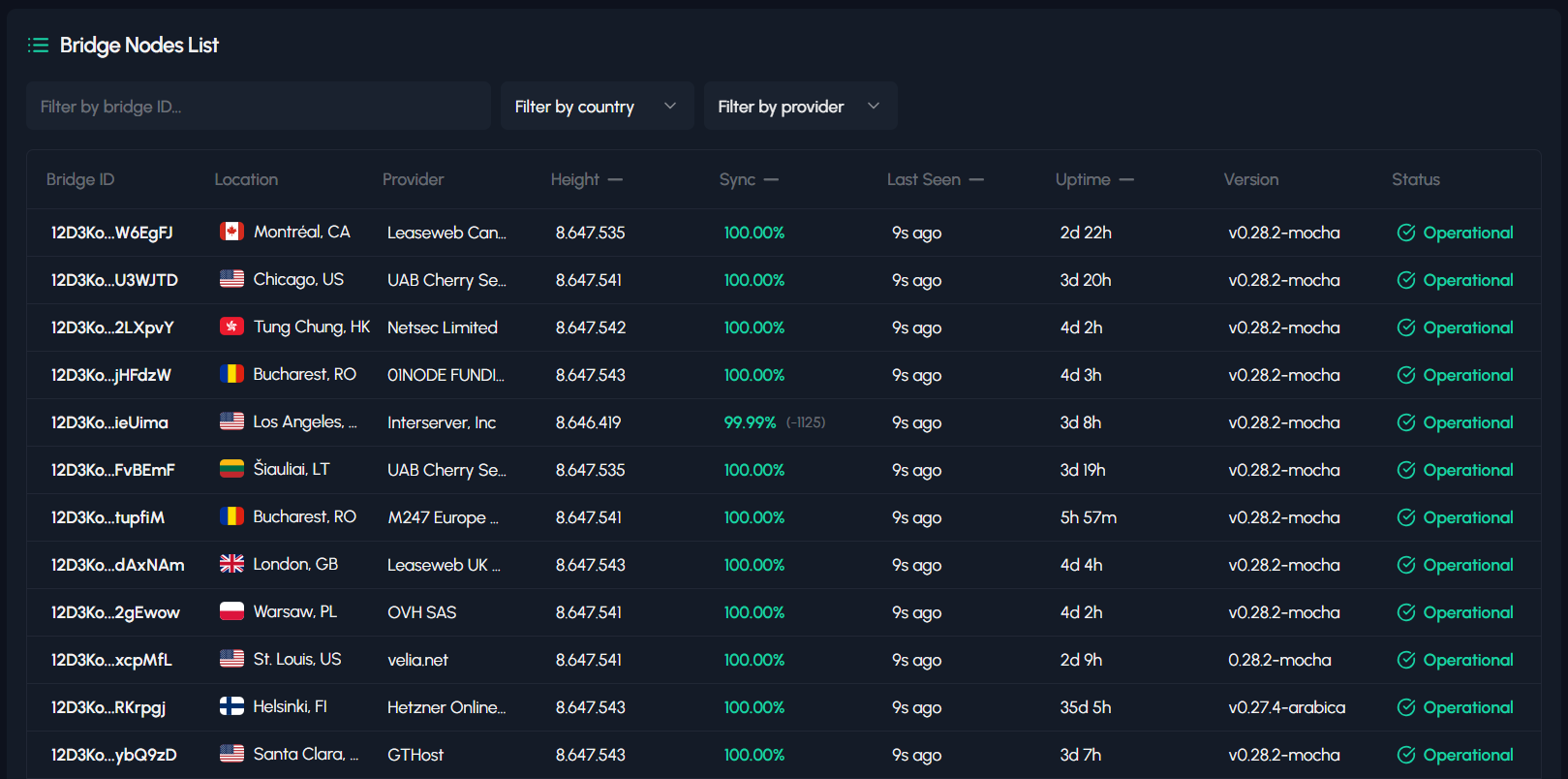This screenshot has height=779, width=1568.
Task: Open bridge node 12D3Ko...2LXpvY
Action: click(x=112, y=327)
